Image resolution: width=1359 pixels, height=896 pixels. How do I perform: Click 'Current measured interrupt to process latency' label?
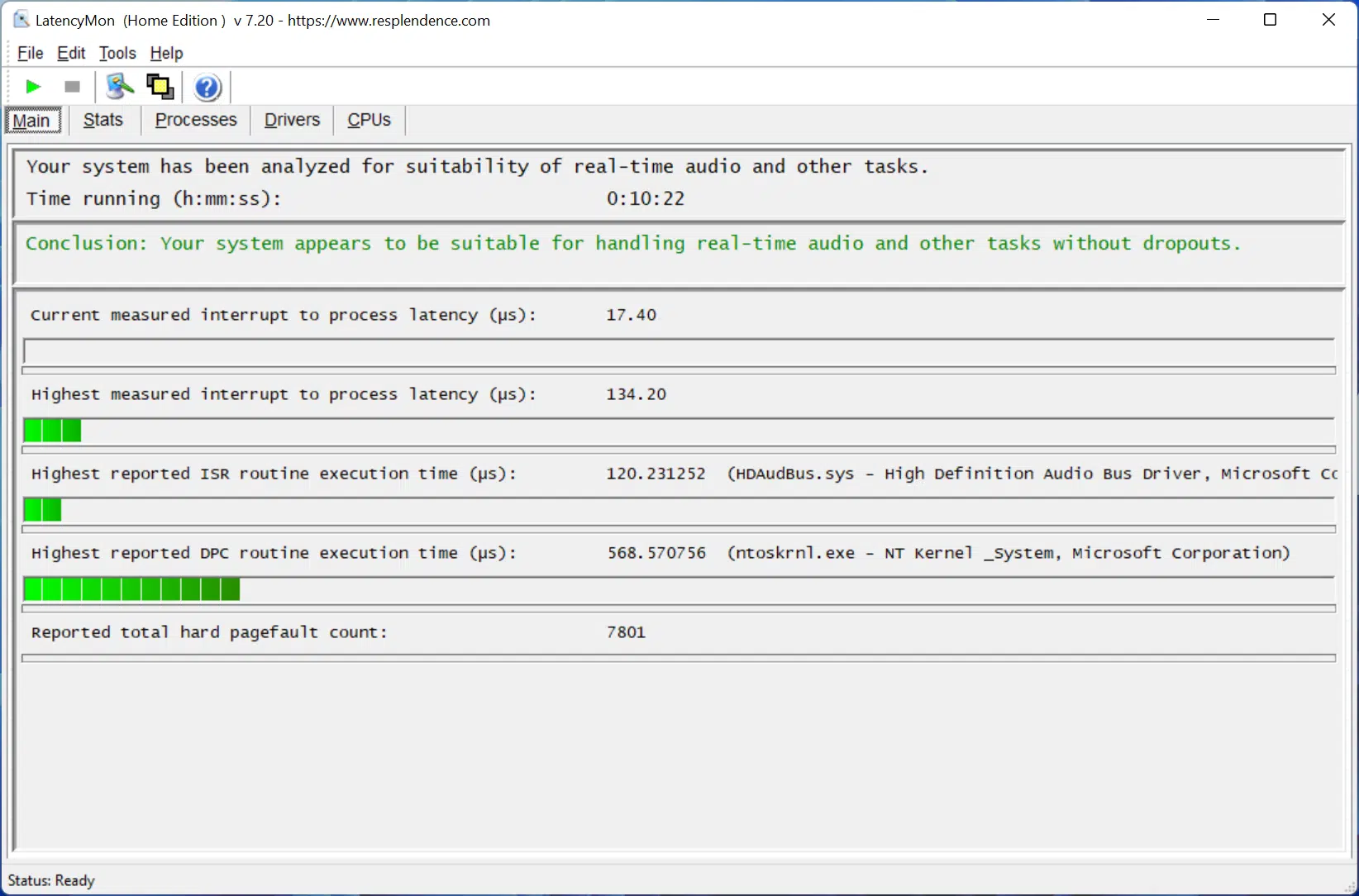[284, 315]
